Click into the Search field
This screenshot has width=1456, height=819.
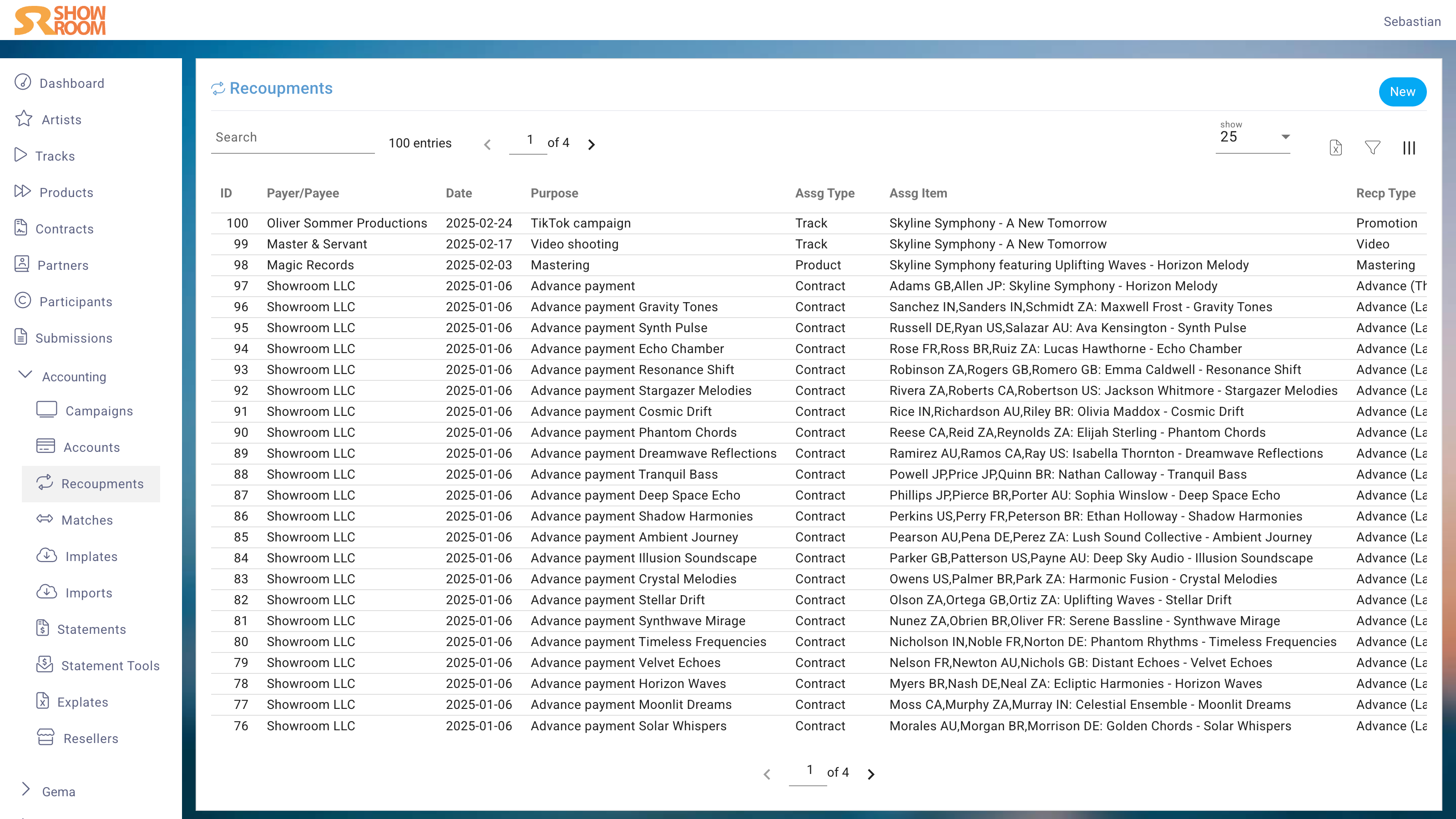pyautogui.click(x=292, y=138)
